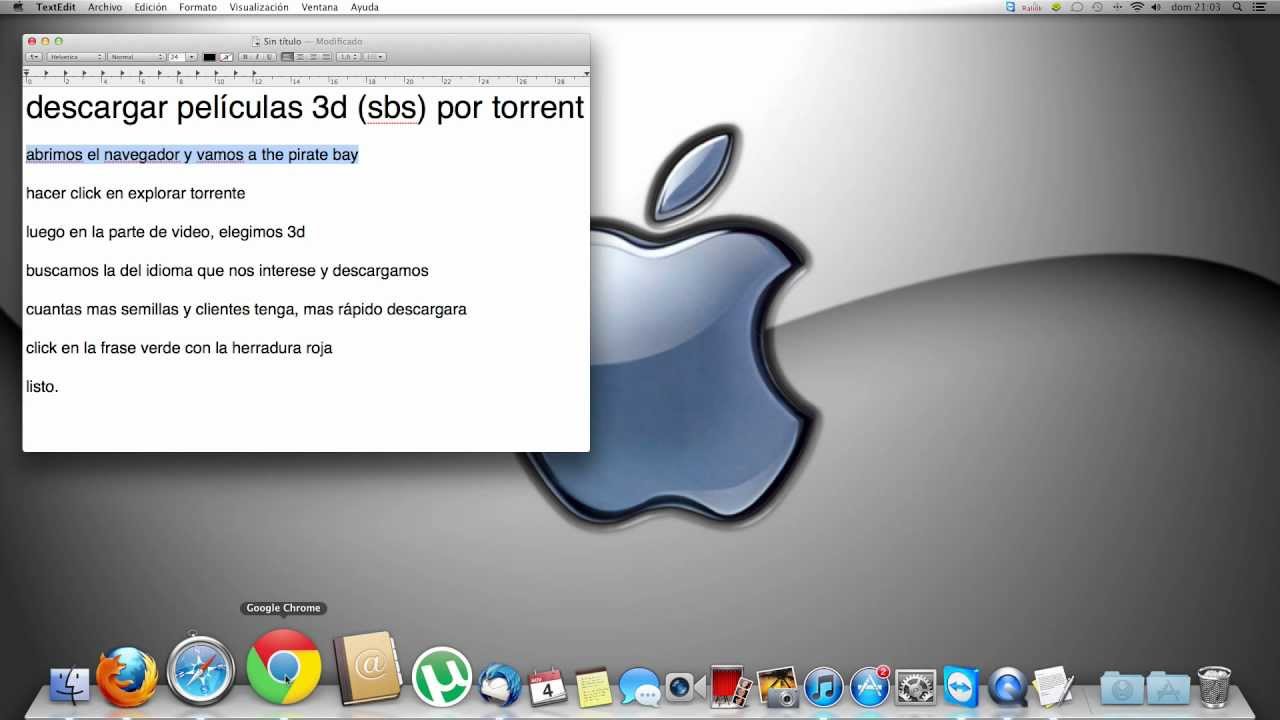Open the list bullets dropdown

coord(375,57)
